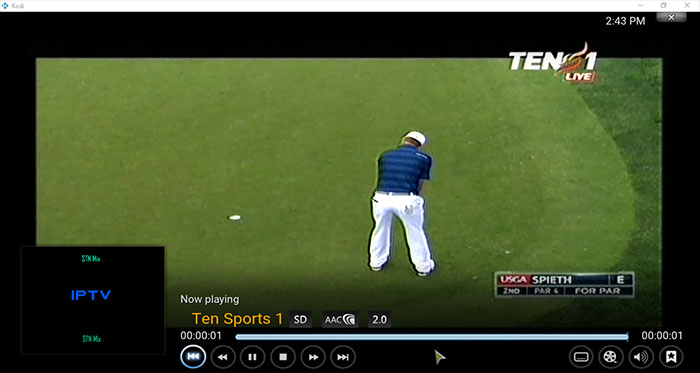Click the playback seek bar
Screen dimensions: 700x373
click(x=432, y=337)
